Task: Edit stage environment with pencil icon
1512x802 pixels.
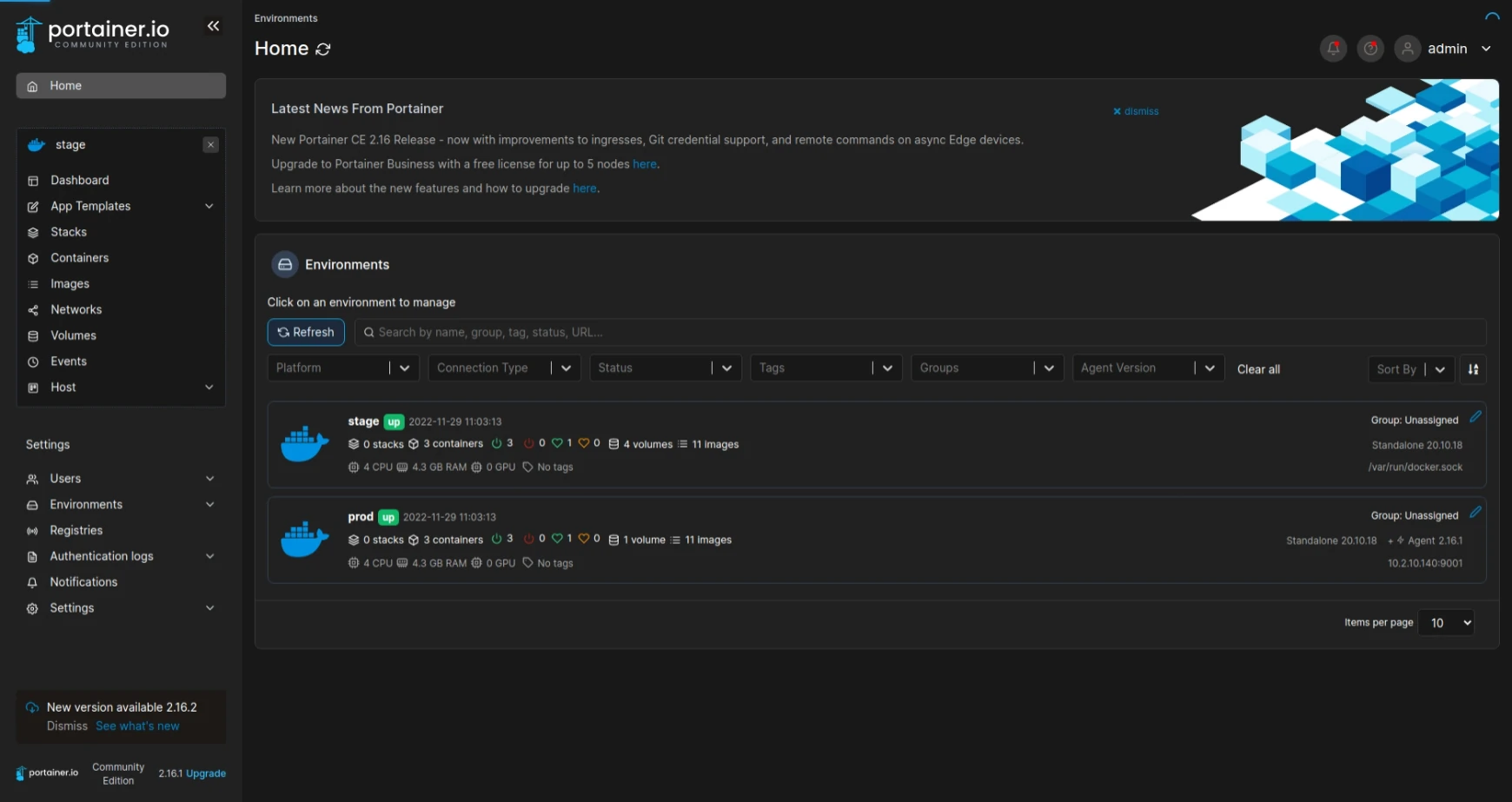Action: click(x=1476, y=417)
